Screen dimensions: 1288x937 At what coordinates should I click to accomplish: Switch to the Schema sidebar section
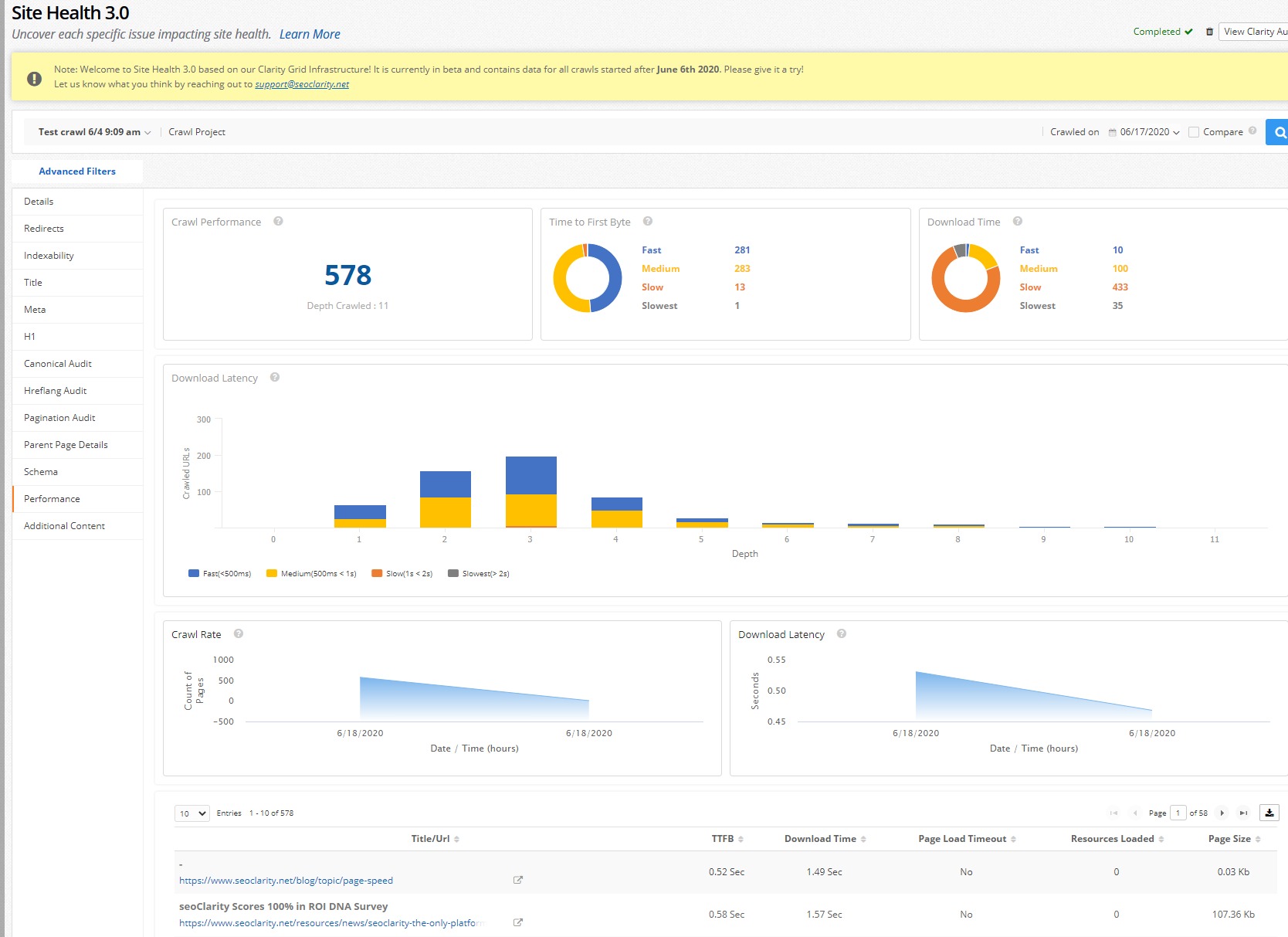(41, 472)
